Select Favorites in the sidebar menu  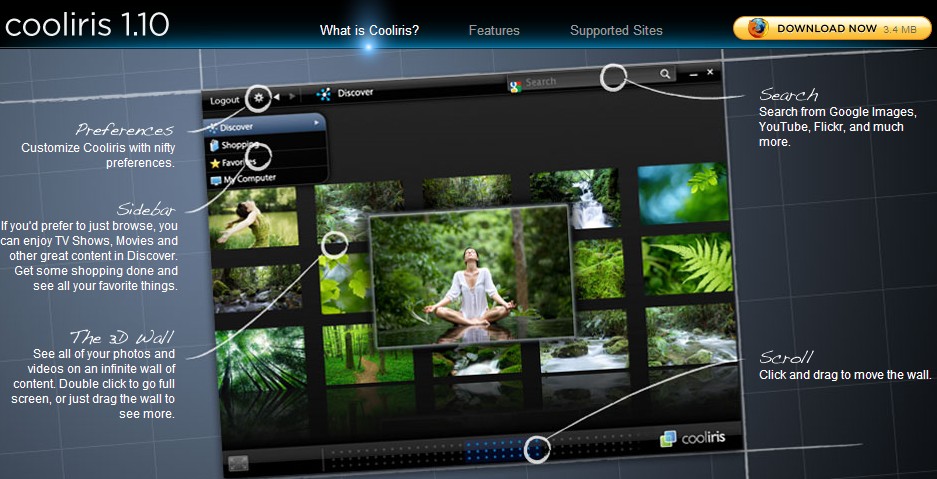267,162
